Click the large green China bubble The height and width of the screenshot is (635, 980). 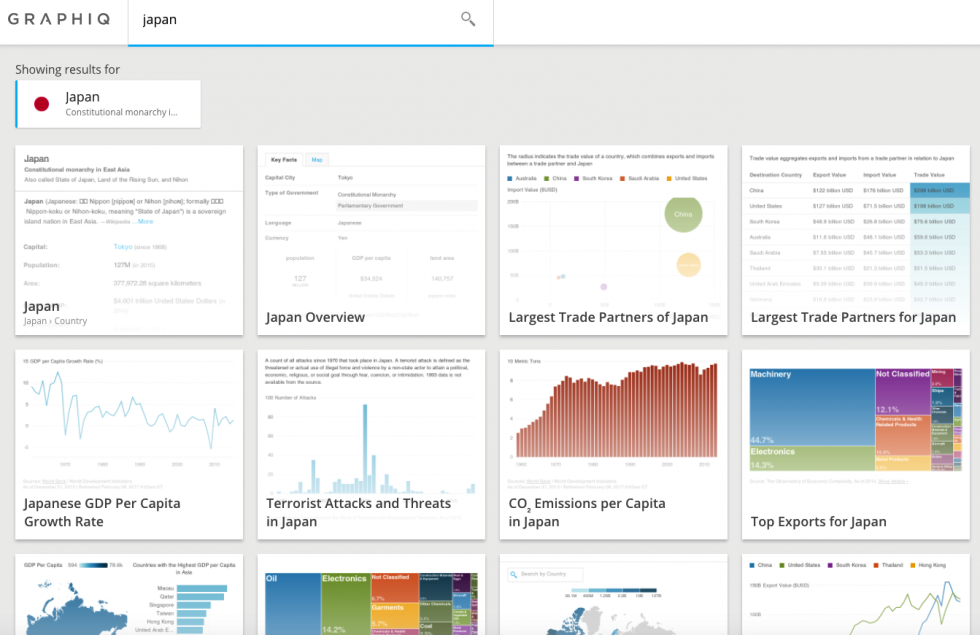tap(683, 213)
